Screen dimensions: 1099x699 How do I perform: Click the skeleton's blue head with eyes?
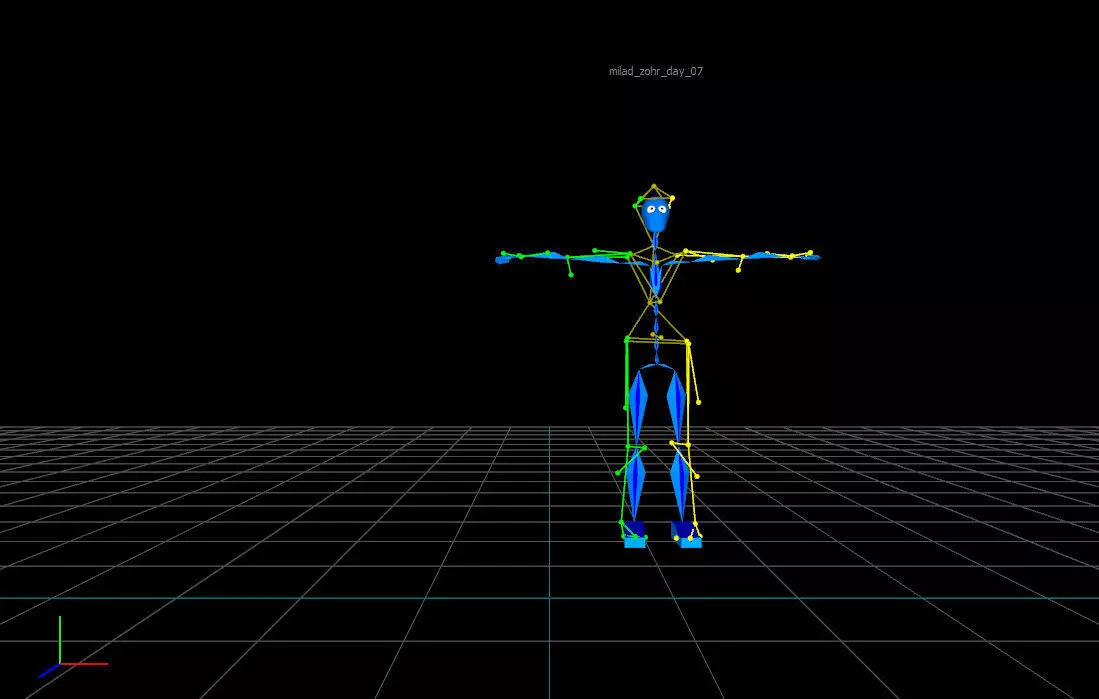[x=656, y=215]
